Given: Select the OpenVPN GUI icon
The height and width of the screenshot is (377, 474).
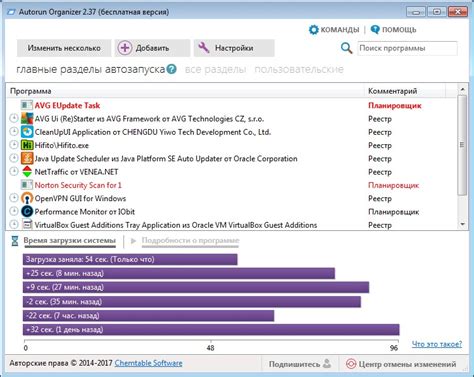Looking at the screenshot, I should point(27,198).
